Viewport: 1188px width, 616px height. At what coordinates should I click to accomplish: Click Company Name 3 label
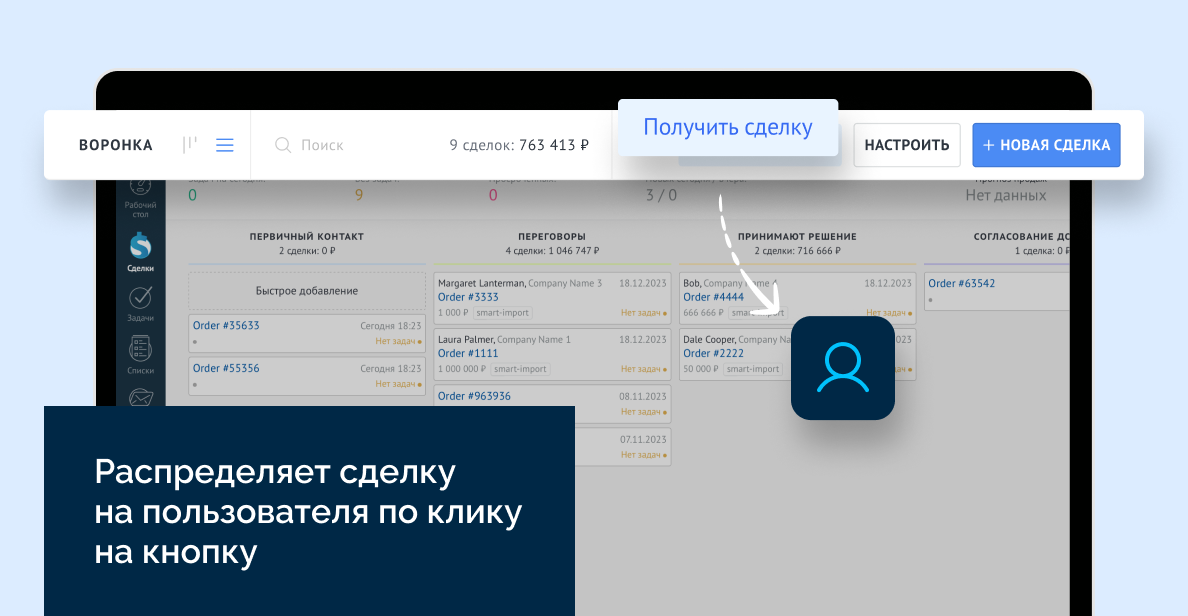point(565,283)
